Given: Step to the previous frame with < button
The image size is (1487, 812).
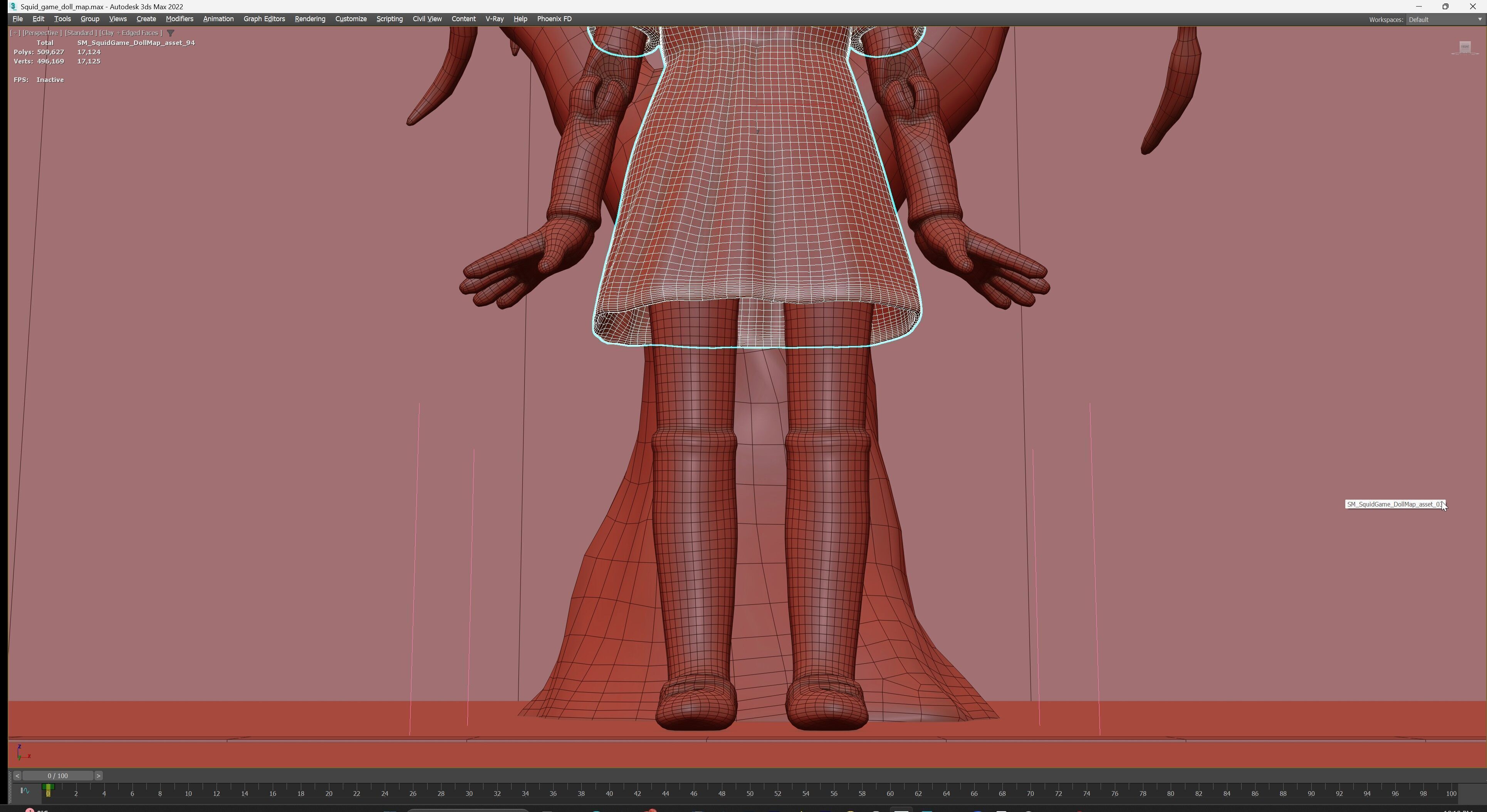Looking at the screenshot, I should 17,776.
